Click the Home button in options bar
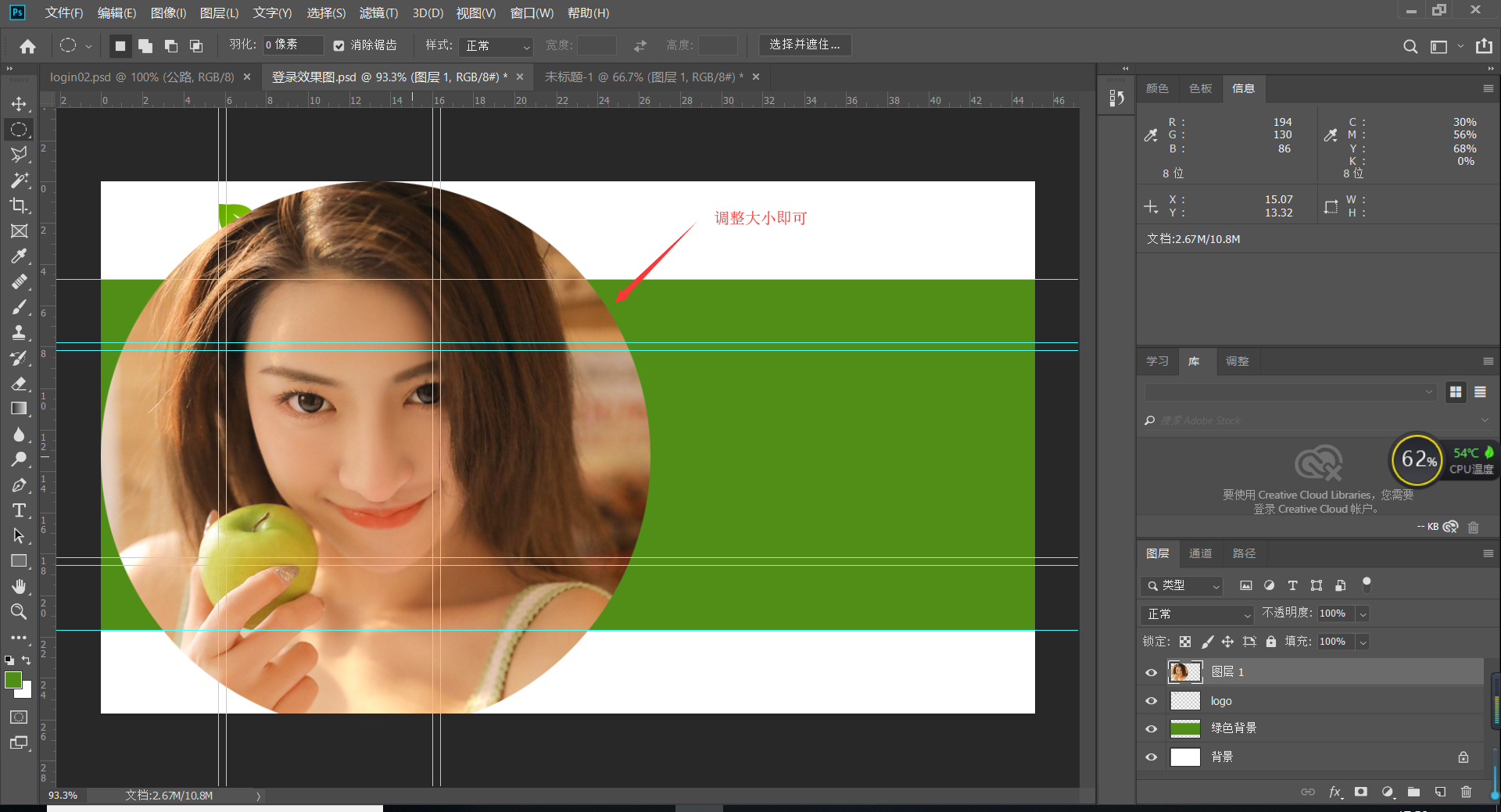This screenshot has width=1501, height=812. (x=28, y=46)
